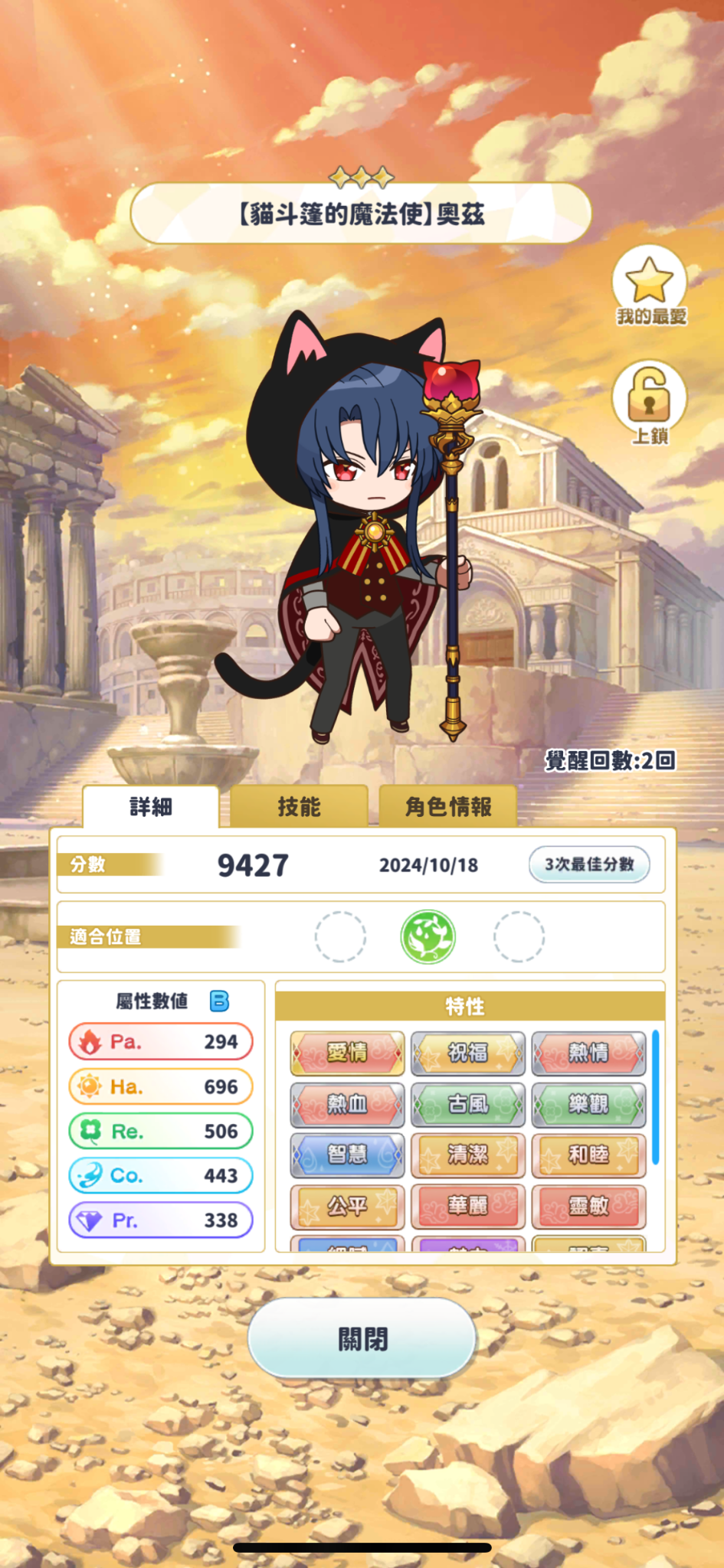Tap the 智慧 blue trait tag
Screen dimensions: 724x1568
pyautogui.click(x=347, y=1155)
